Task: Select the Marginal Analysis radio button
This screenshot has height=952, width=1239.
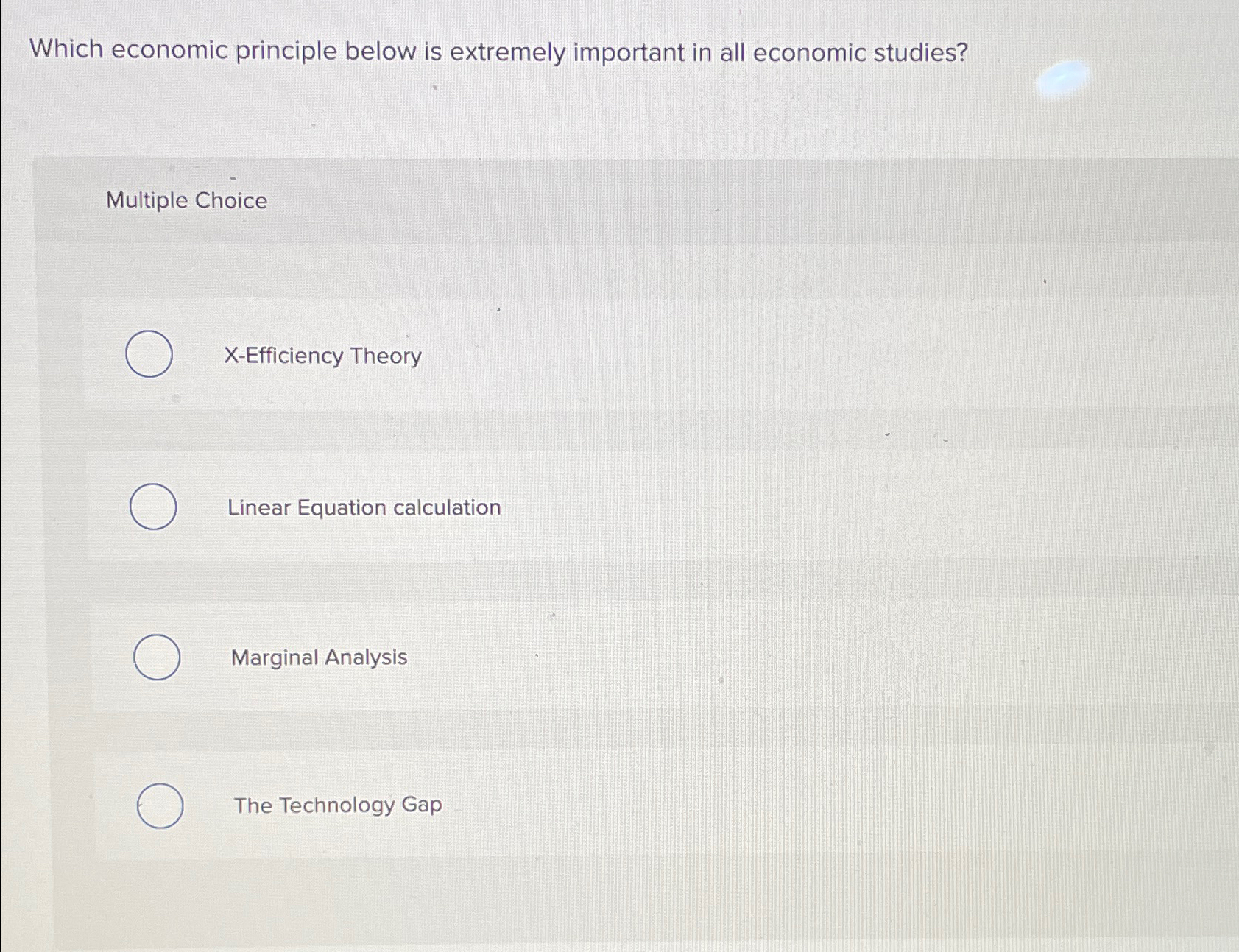Action: (156, 656)
